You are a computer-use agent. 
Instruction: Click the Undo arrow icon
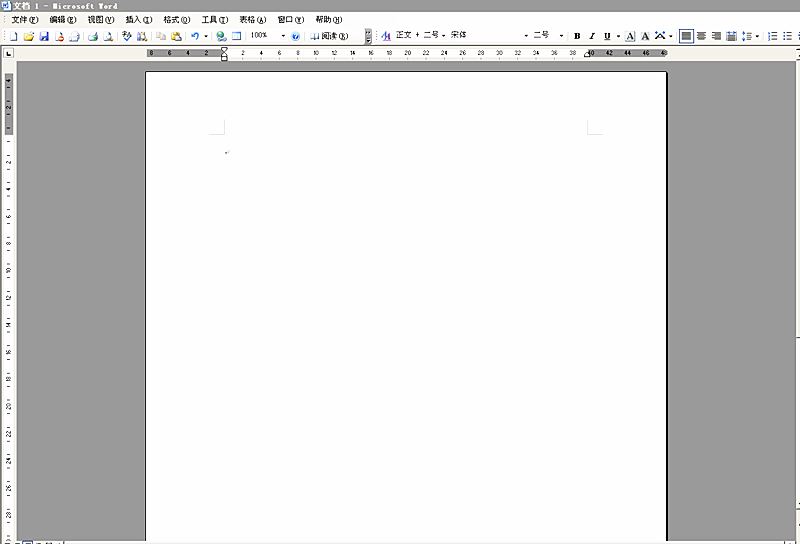(x=195, y=36)
